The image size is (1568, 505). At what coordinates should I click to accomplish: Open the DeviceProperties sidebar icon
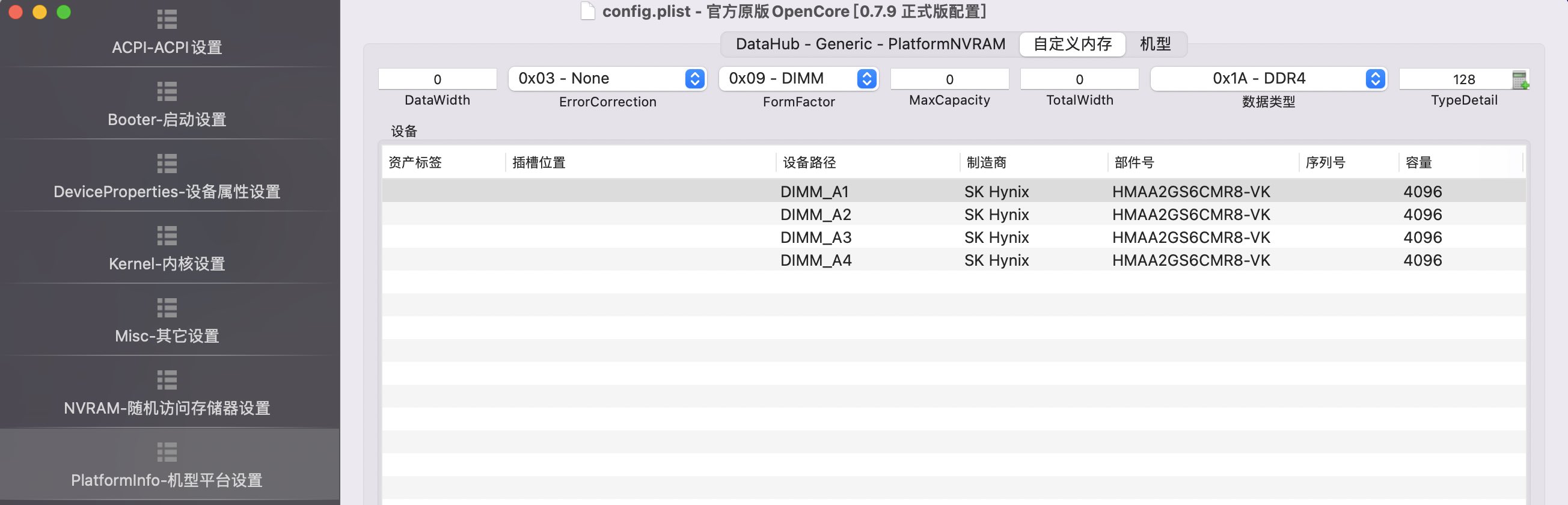167,164
